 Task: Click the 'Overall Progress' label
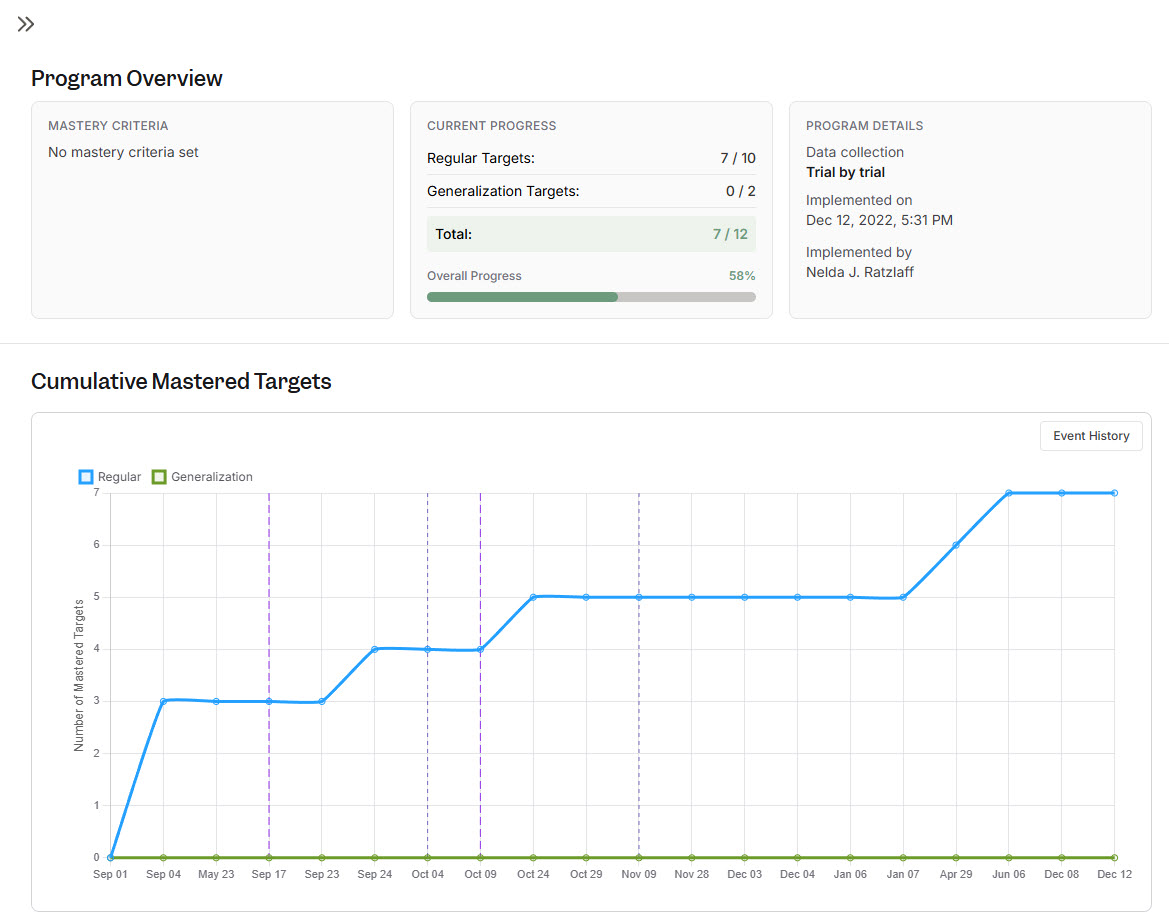[474, 276]
